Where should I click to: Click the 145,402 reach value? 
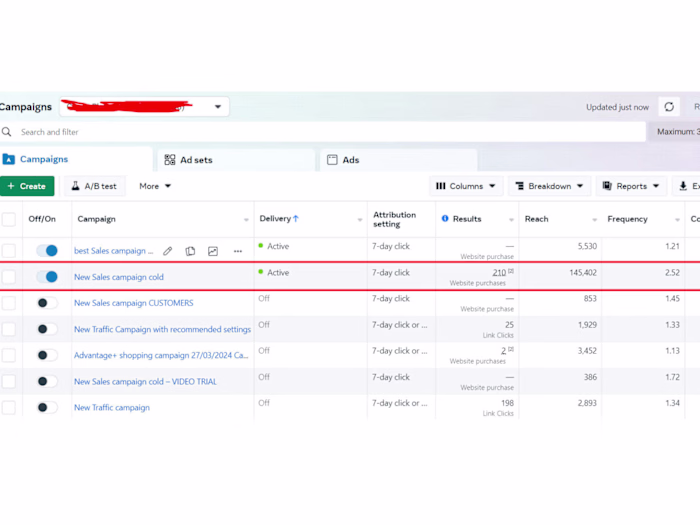(x=583, y=272)
